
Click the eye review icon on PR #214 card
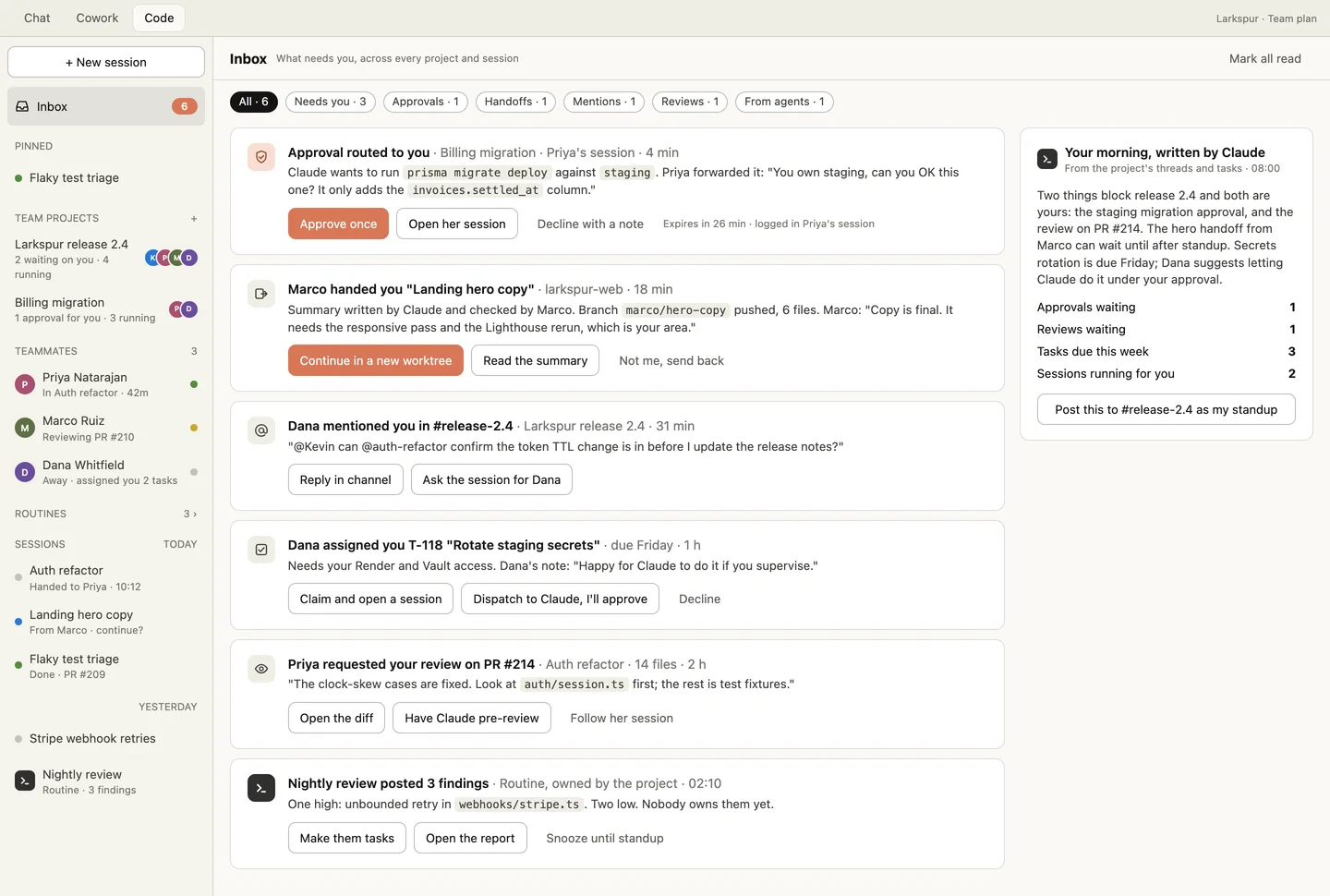click(x=261, y=669)
